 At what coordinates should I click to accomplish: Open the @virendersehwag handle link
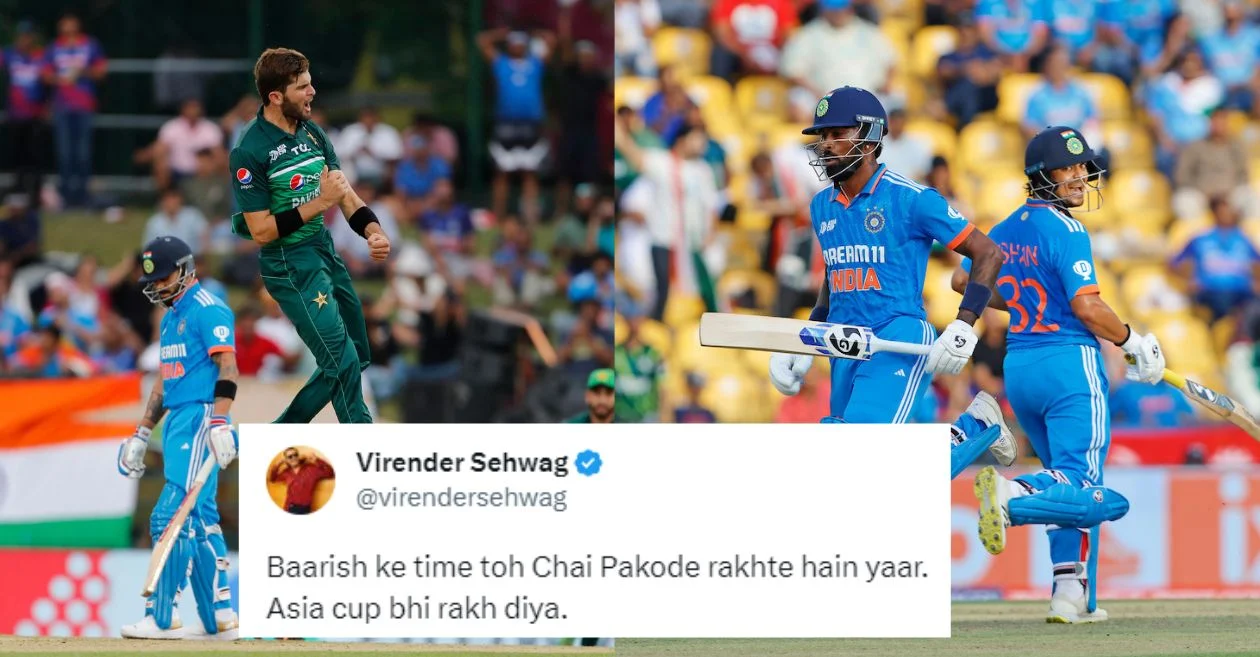pos(461,498)
